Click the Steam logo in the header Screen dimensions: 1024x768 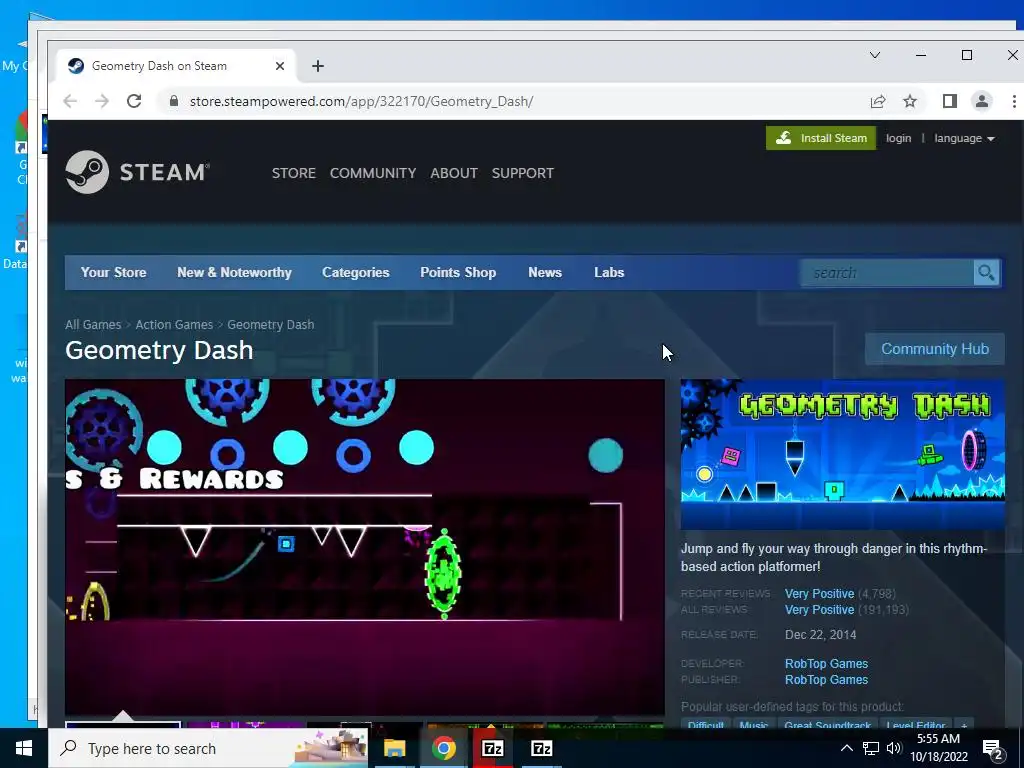(137, 172)
